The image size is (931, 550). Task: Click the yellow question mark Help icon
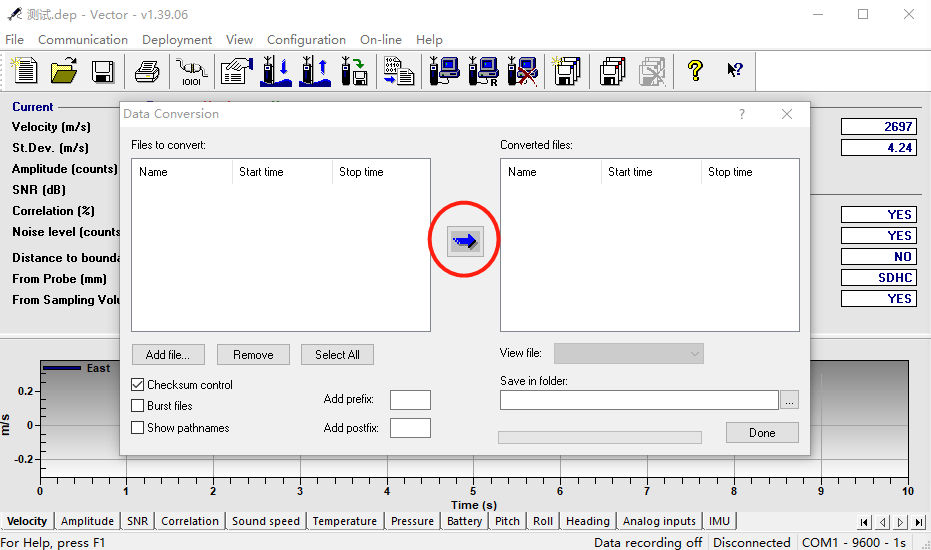(x=695, y=71)
